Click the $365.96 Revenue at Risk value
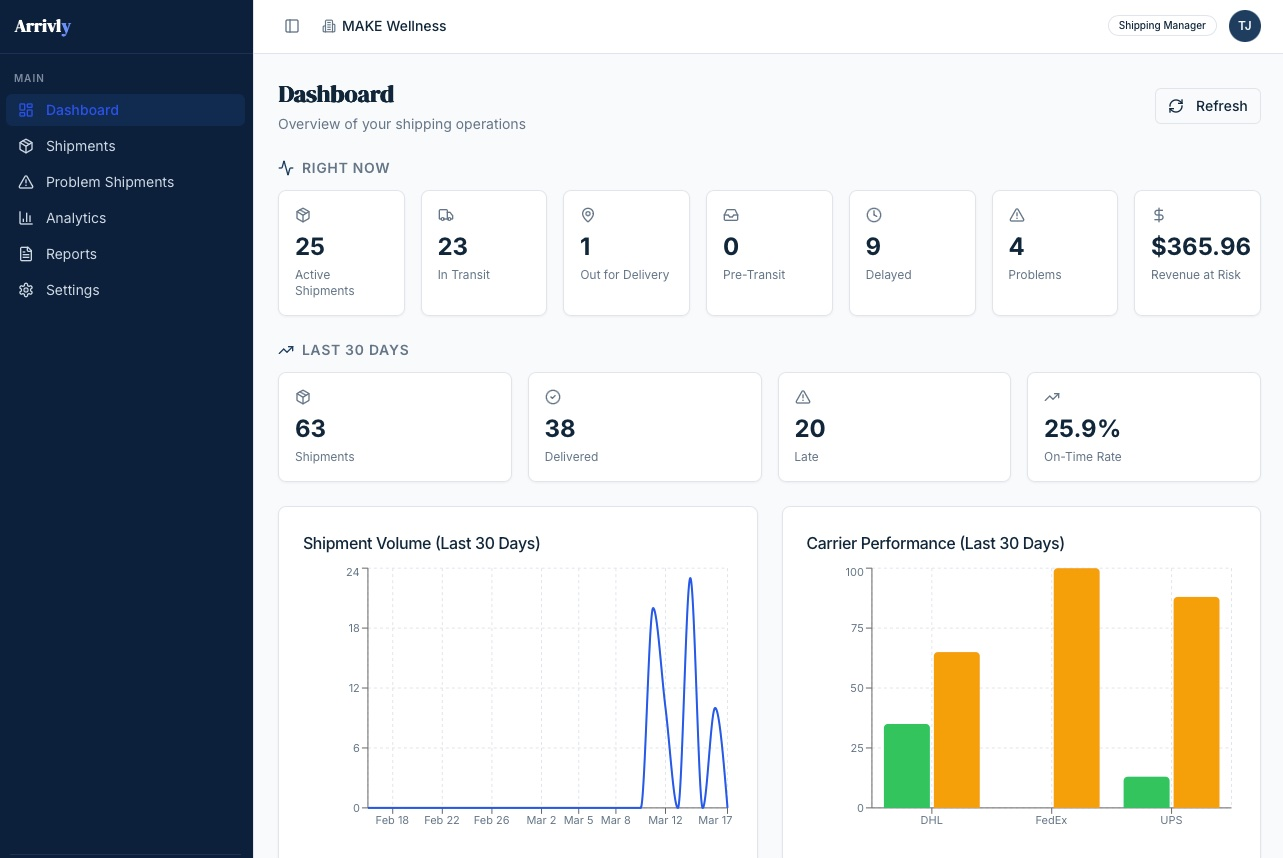 [x=1201, y=246]
